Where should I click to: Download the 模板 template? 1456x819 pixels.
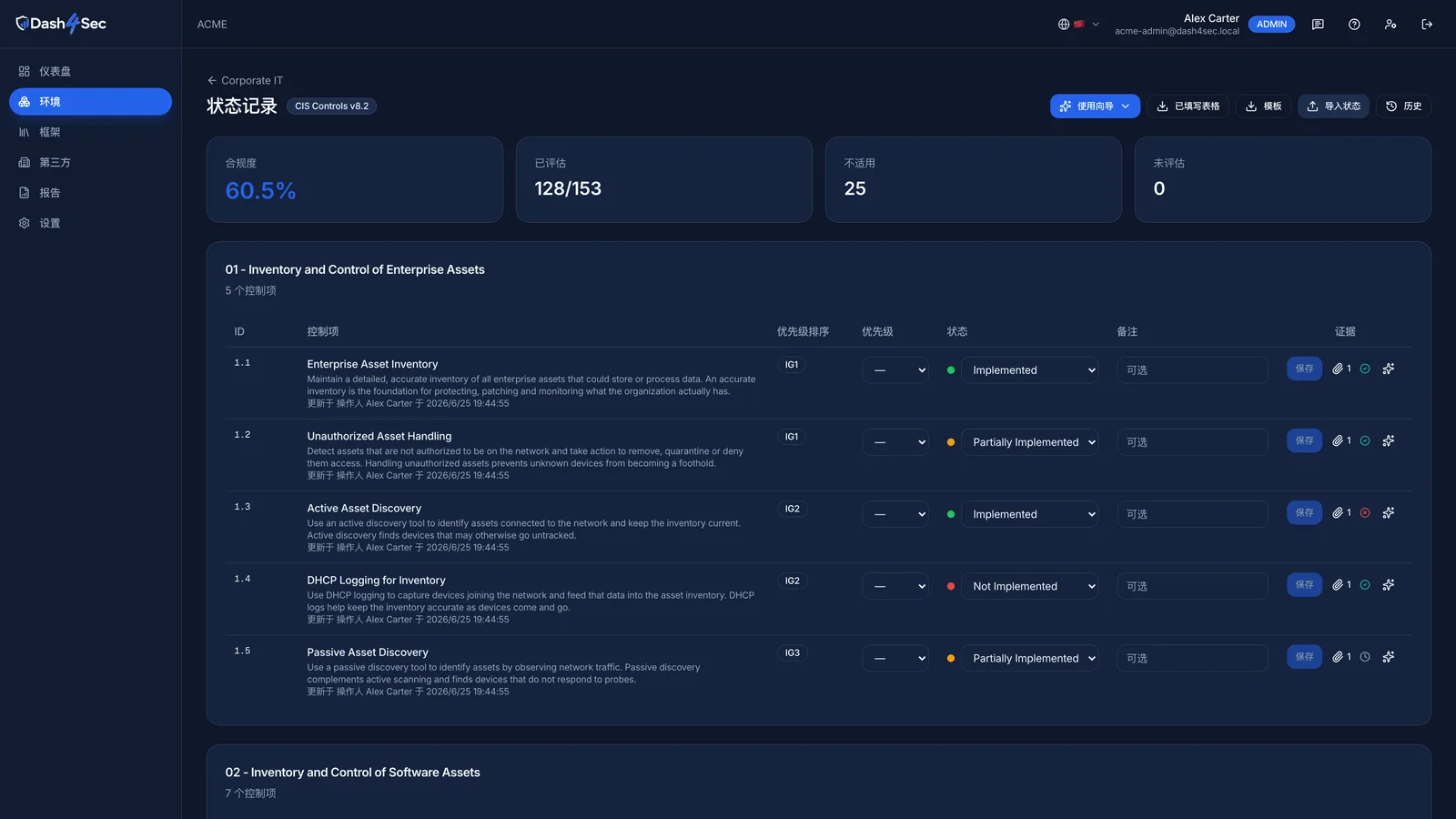coord(1263,106)
